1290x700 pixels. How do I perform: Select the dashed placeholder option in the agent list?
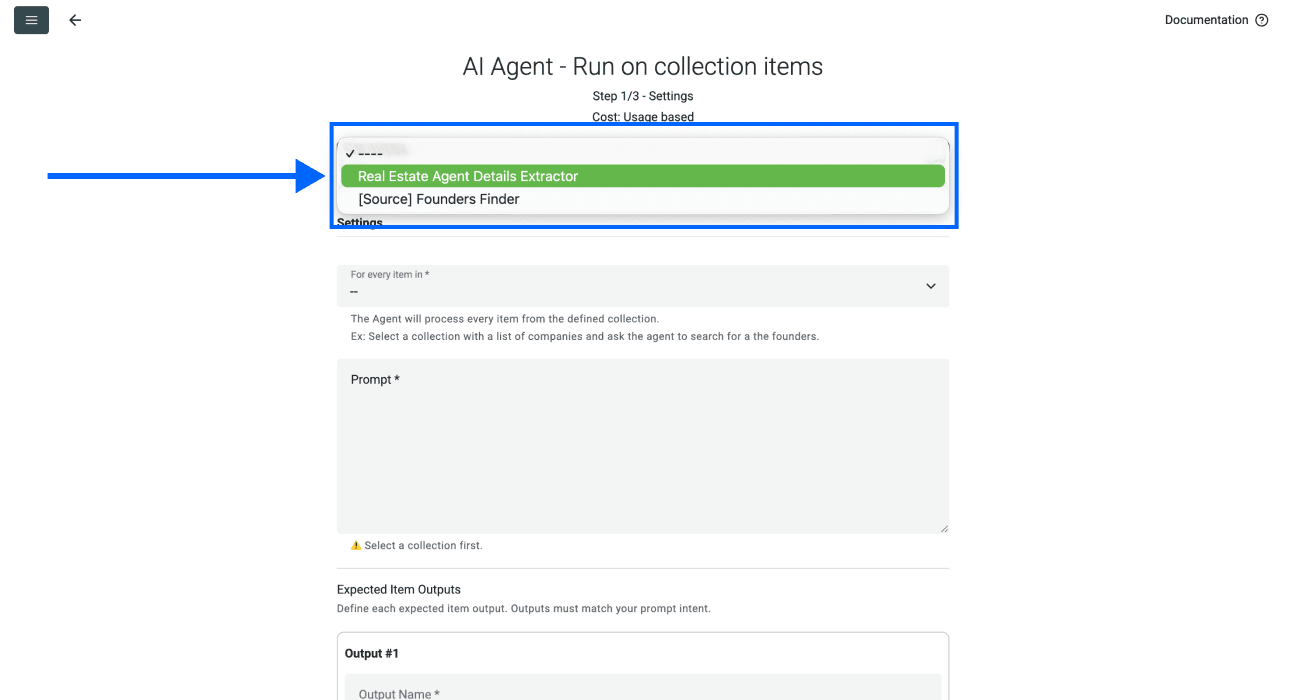(372, 152)
